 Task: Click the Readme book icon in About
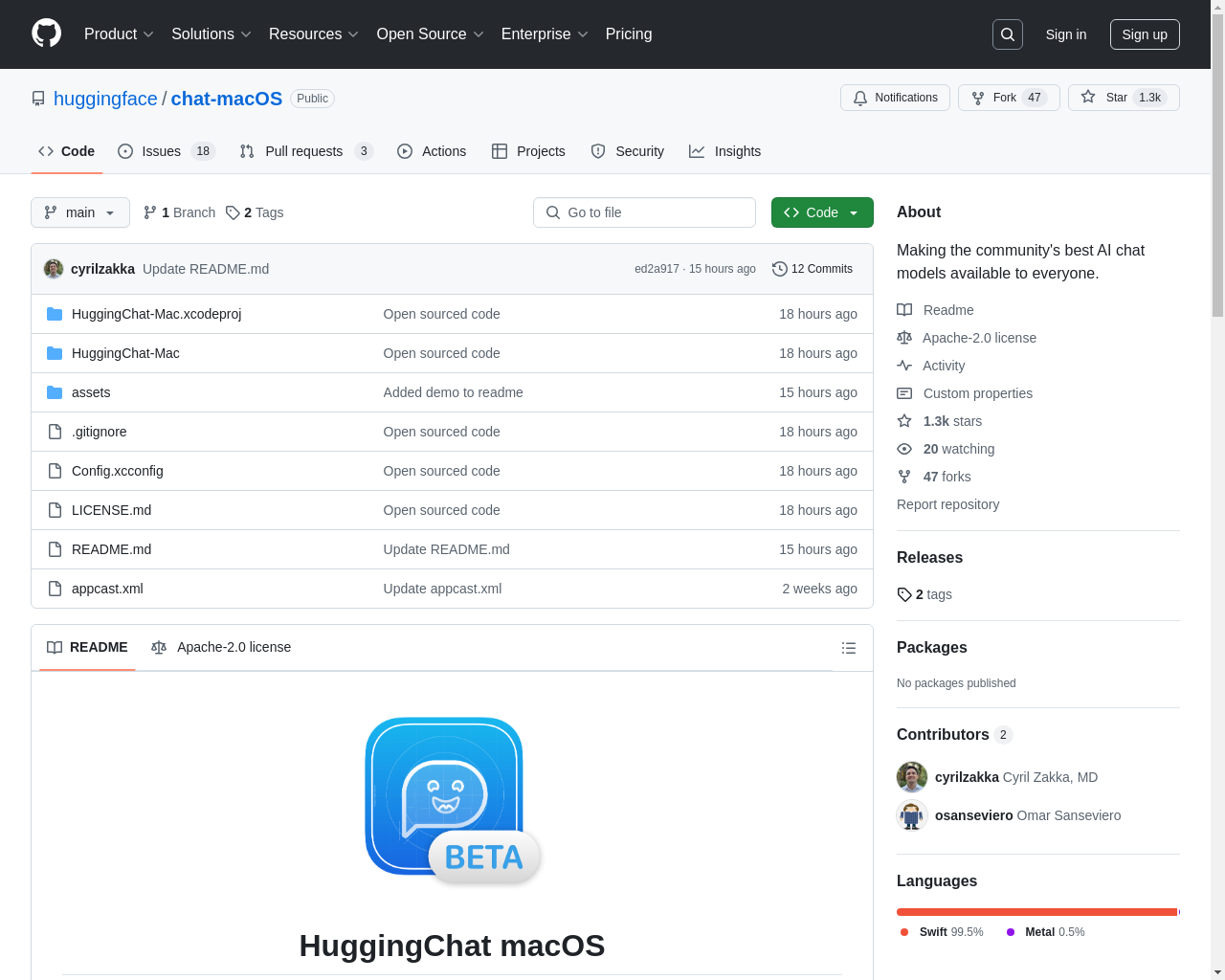(x=904, y=310)
